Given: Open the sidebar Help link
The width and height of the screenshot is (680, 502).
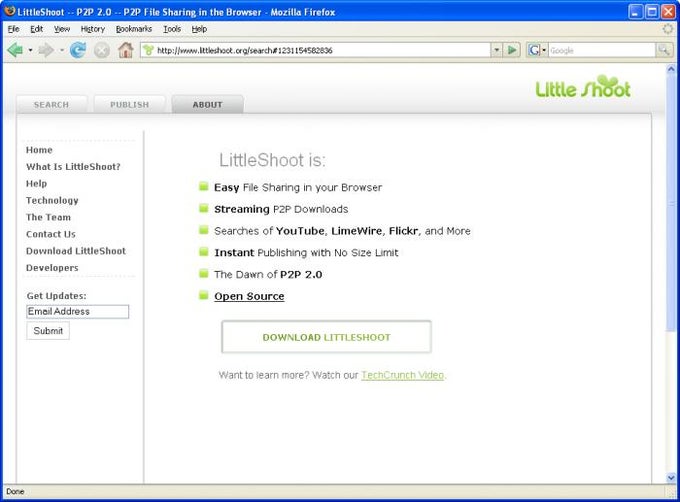Looking at the screenshot, I should [x=36, y=184].
